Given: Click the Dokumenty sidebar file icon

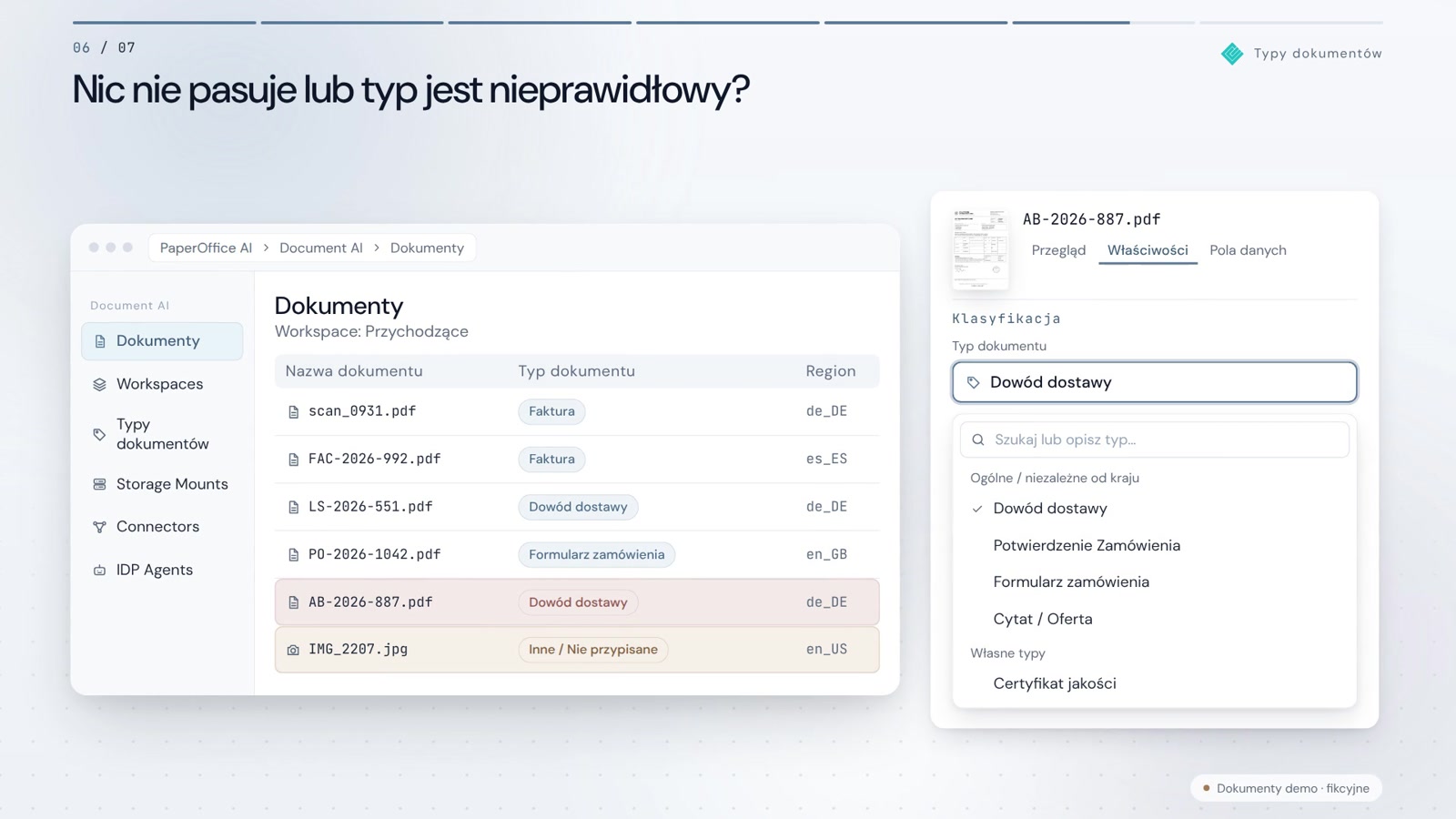Looking at the screenshot, I should tap(100, 341).
